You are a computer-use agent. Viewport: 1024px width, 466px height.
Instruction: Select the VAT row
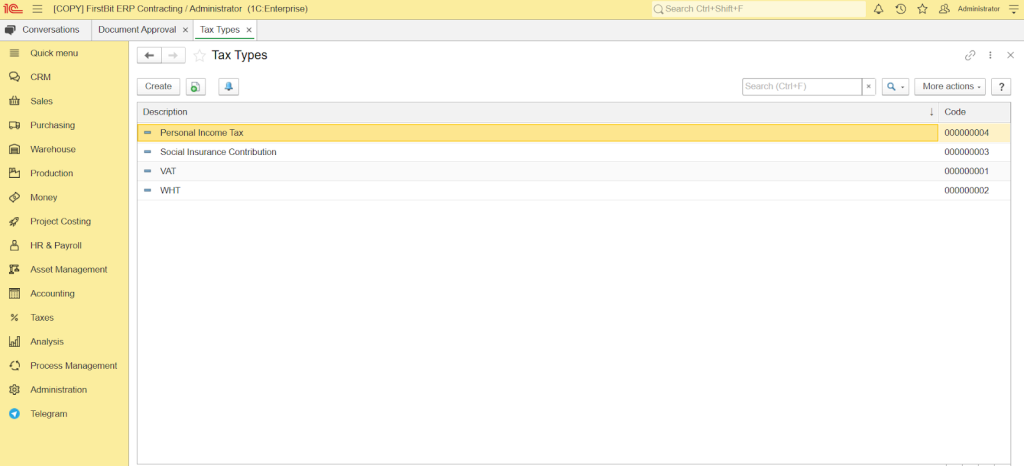point(168,171)
